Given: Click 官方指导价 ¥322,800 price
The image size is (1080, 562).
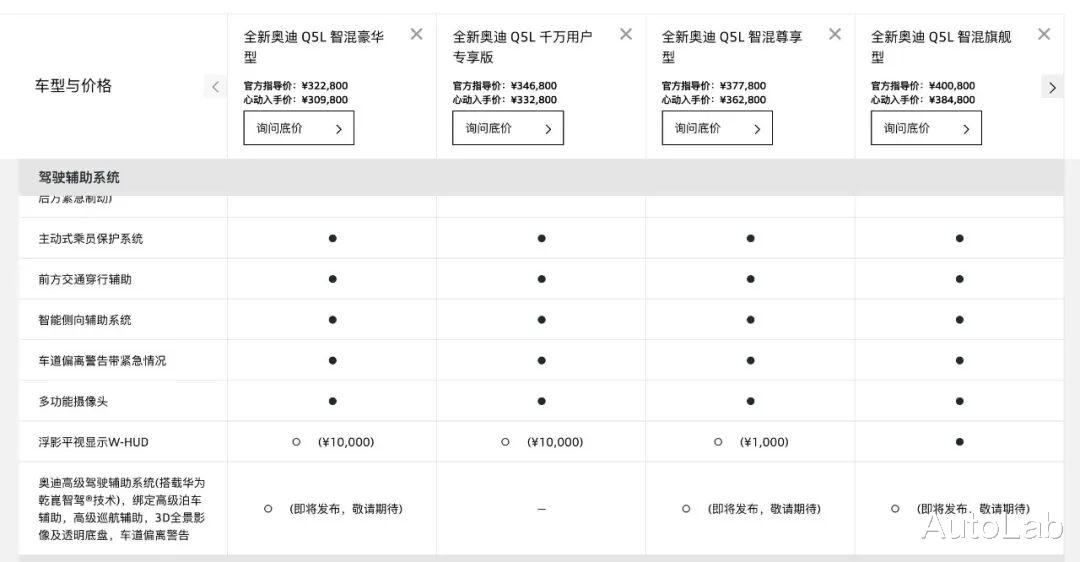Looking at the screenshot, I should pos(295,86).
